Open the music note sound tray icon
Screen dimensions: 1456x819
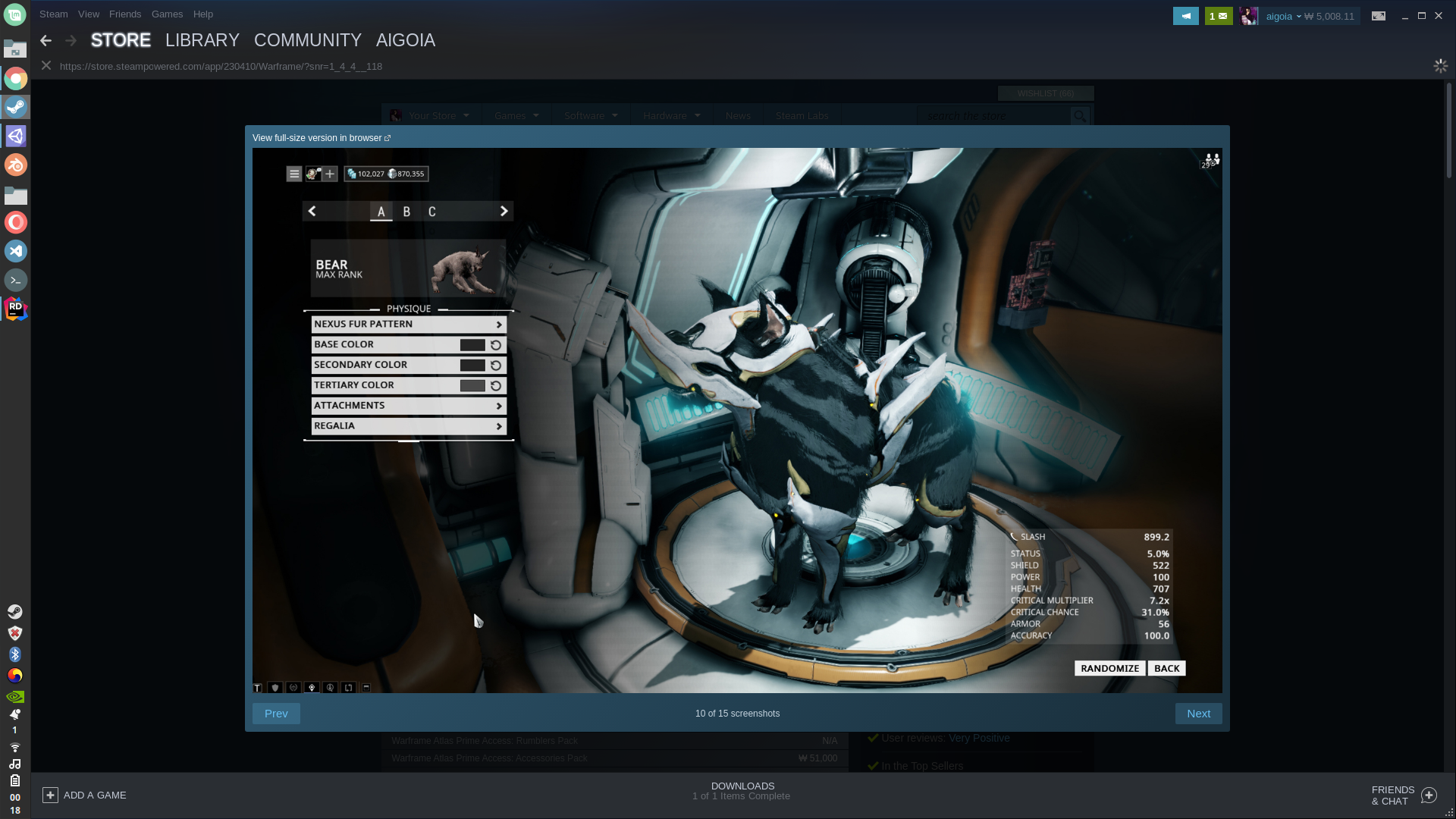[x=15, y=764]
